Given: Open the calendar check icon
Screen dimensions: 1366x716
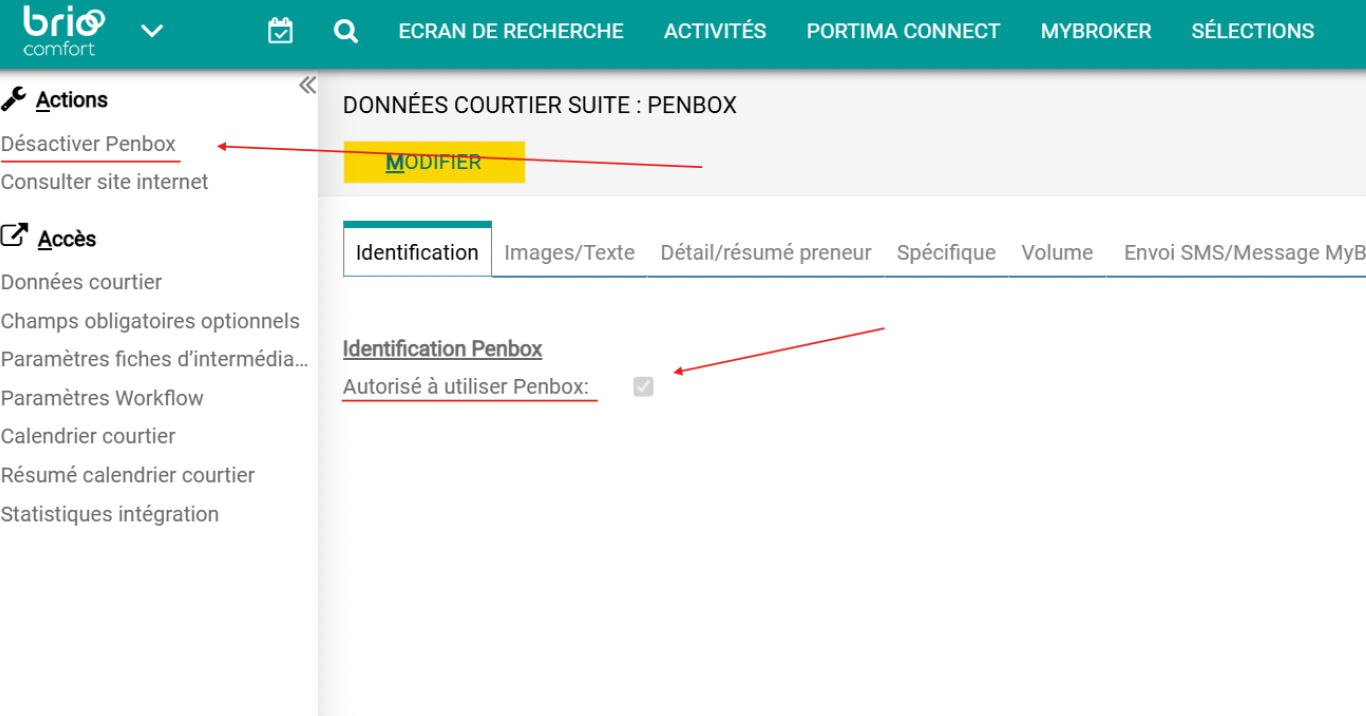Looking at the screenshot, I should pyautogui.click(x=281, y=31).
